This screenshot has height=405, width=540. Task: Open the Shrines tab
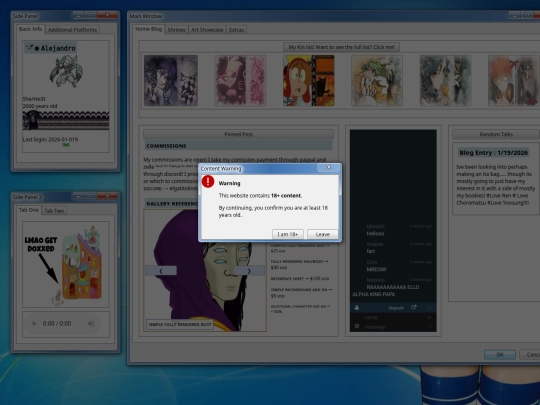click(x=176, y=30)
